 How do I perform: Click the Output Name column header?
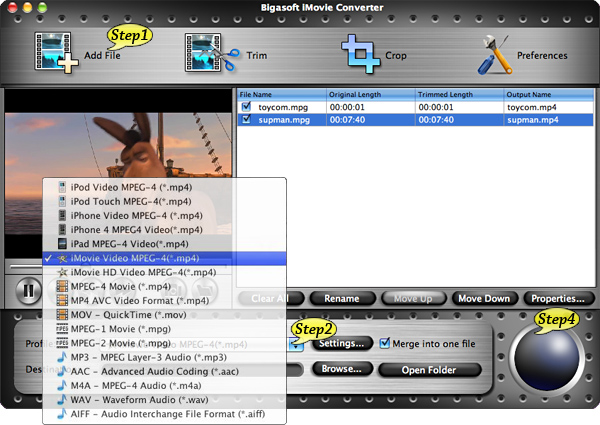tap(549, 94)
